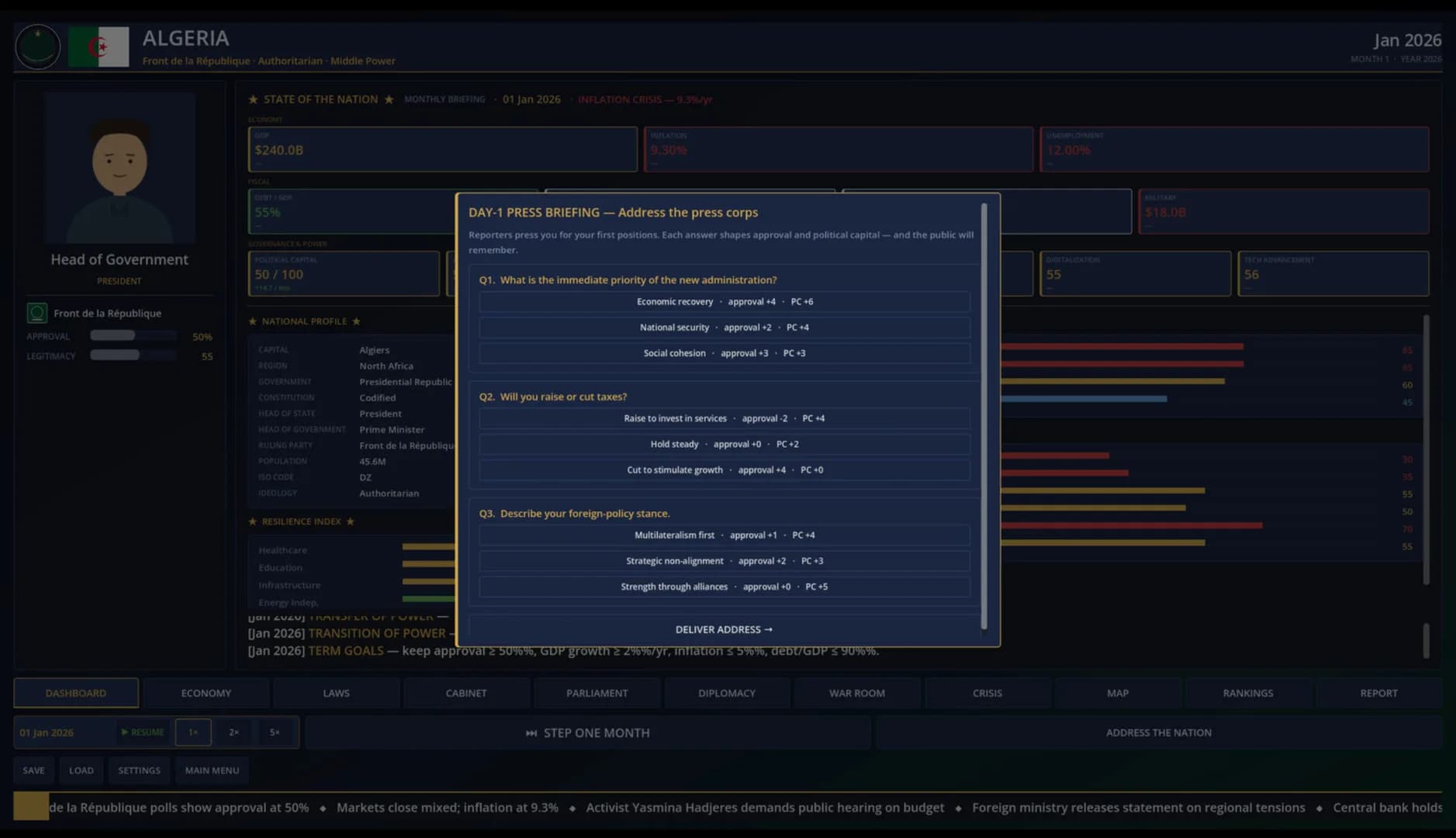Open the Economy tab
Viewport: 1456px width, 838px height.
(x=206, y=693)
